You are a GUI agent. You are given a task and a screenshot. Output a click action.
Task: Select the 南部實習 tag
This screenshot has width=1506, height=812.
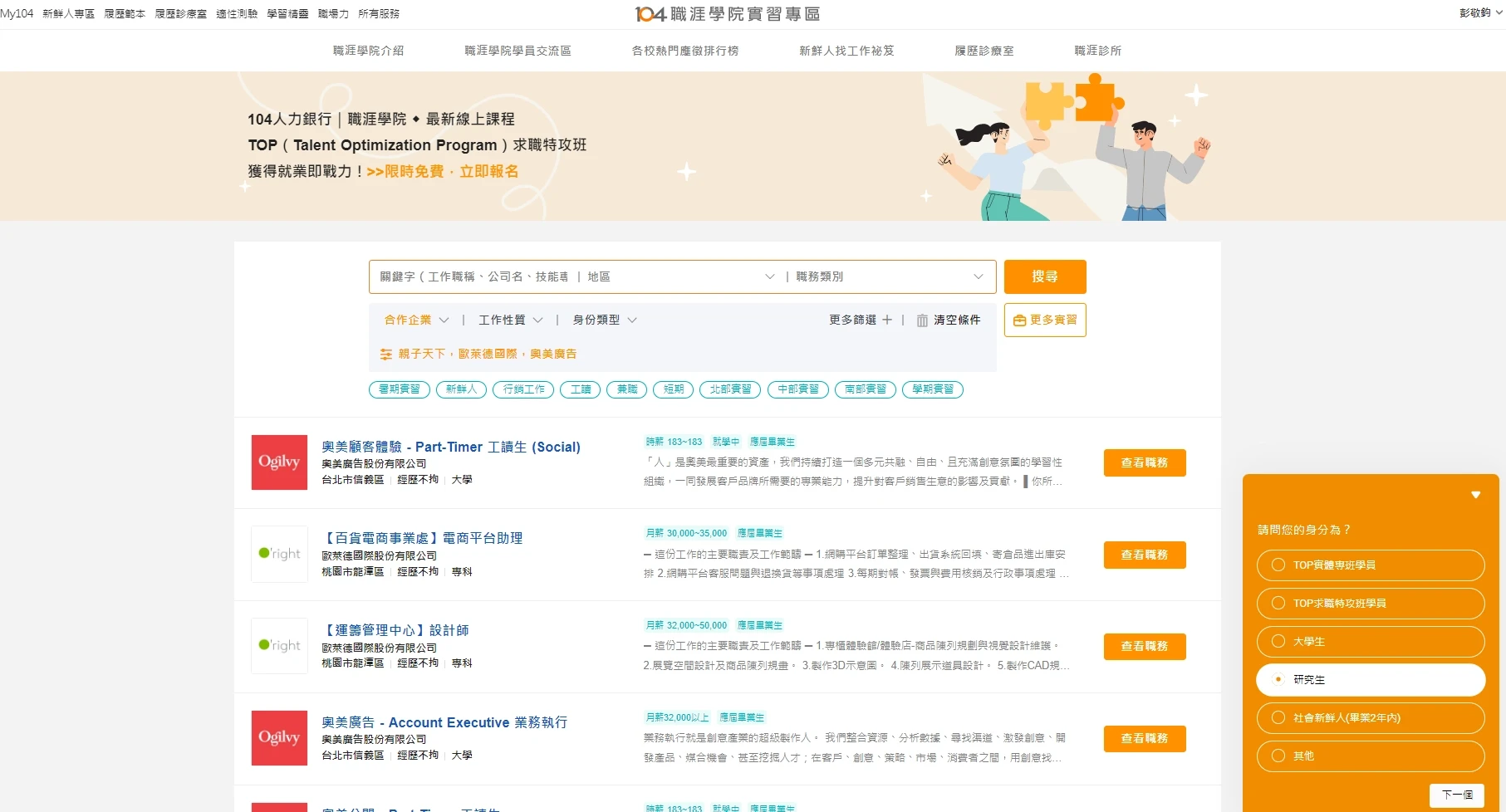[865, 389]
